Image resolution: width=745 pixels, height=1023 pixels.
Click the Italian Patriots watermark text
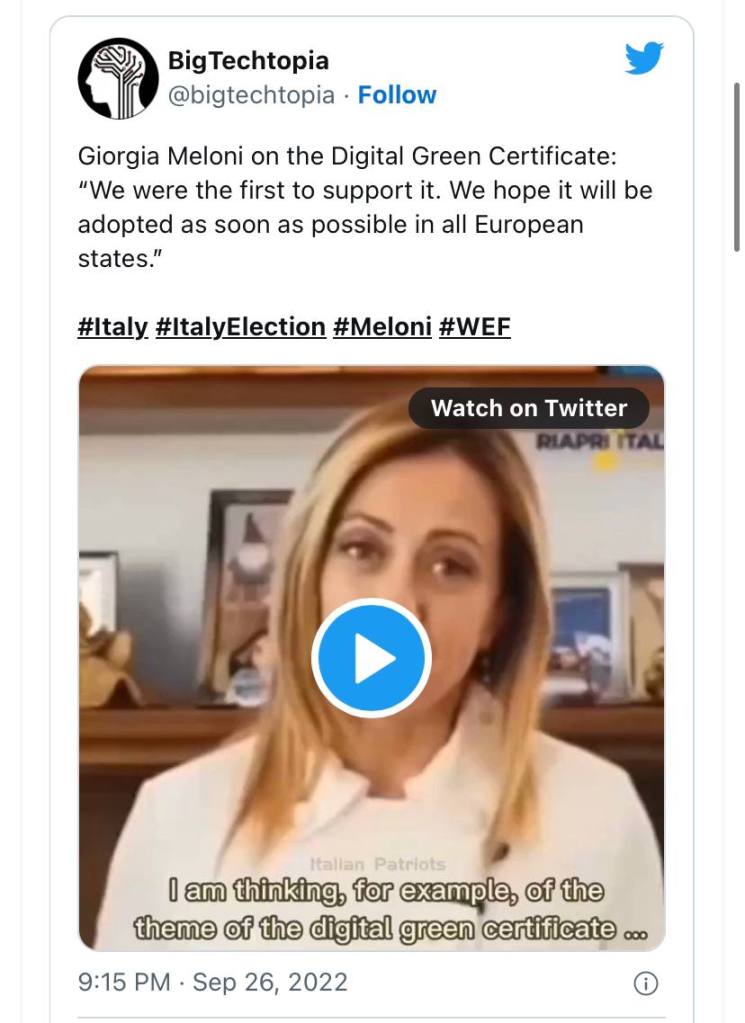click(378, 864)
